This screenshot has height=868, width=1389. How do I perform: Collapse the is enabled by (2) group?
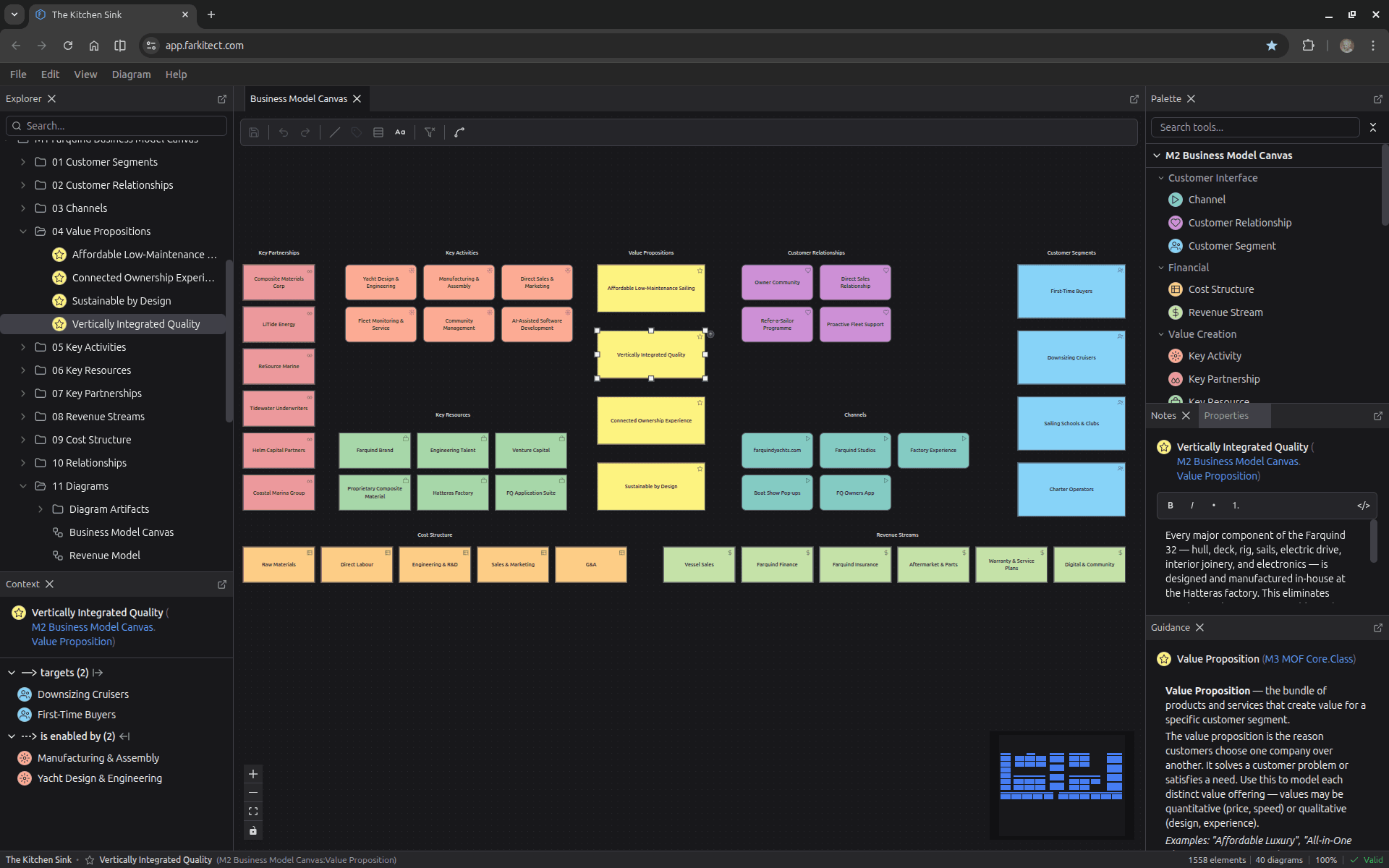[x=12, y=736]
